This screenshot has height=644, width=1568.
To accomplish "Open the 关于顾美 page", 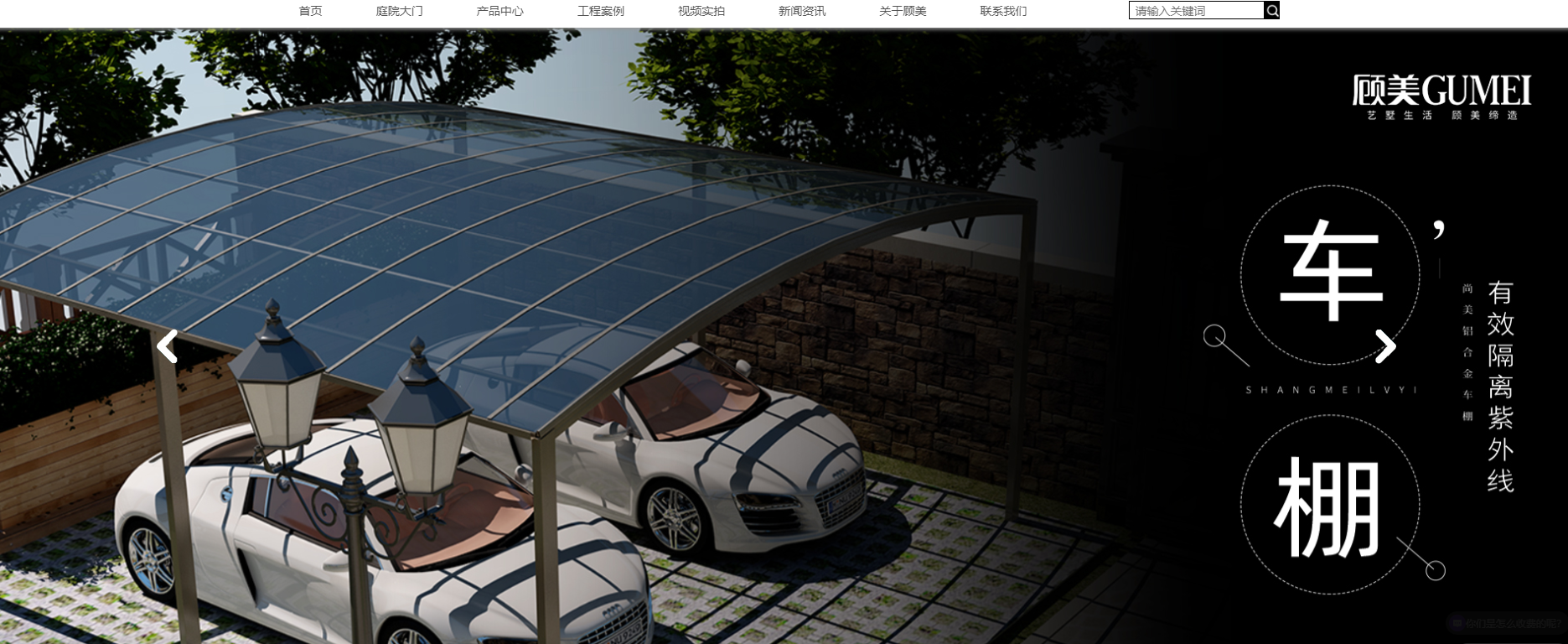I will pos(903,11).
